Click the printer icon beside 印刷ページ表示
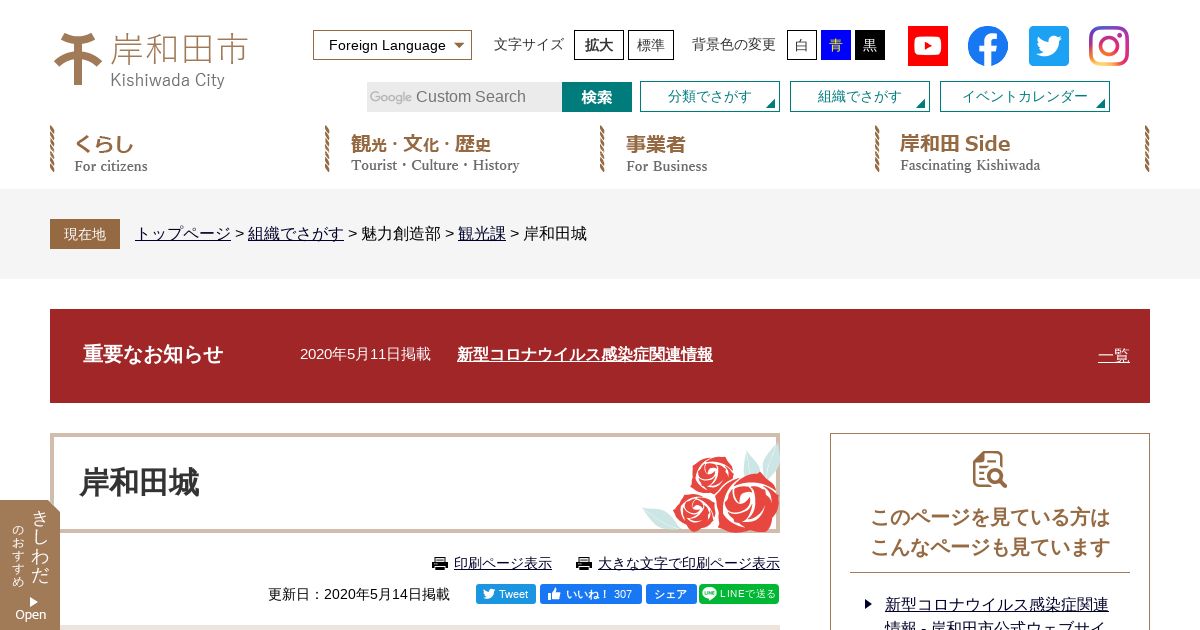Viewport: 1200px width, 630px height. pyautogui.click(x=440, y=564)
